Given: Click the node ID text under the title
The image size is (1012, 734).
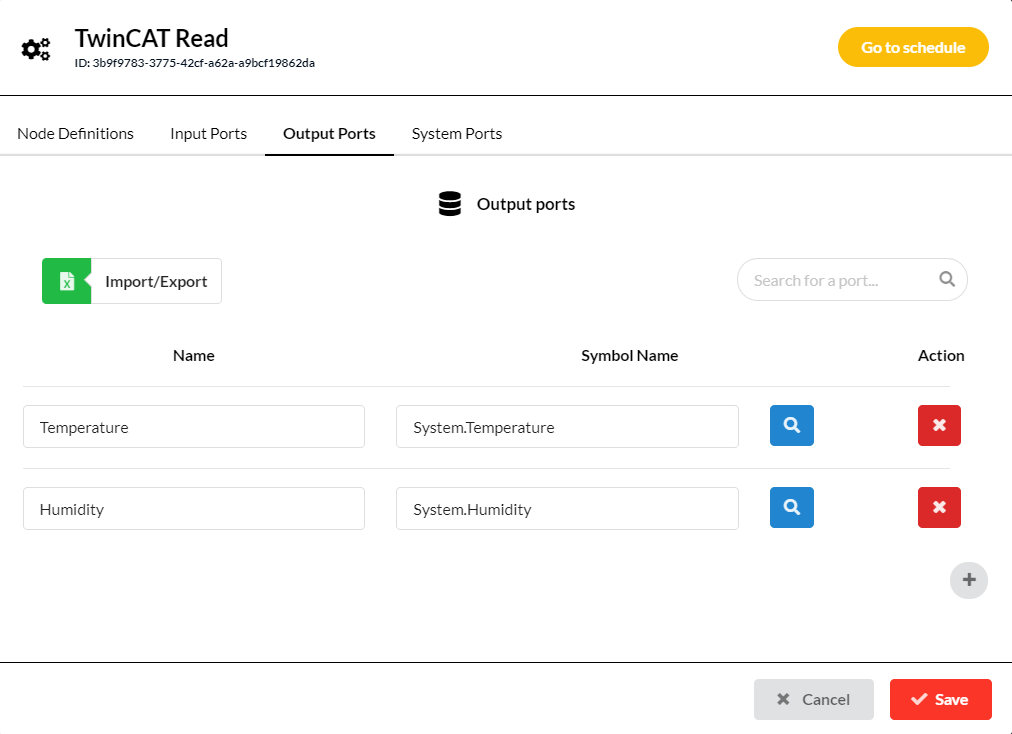Looking at the screenshot, I should pyautogui.click(x=195, y=63).
